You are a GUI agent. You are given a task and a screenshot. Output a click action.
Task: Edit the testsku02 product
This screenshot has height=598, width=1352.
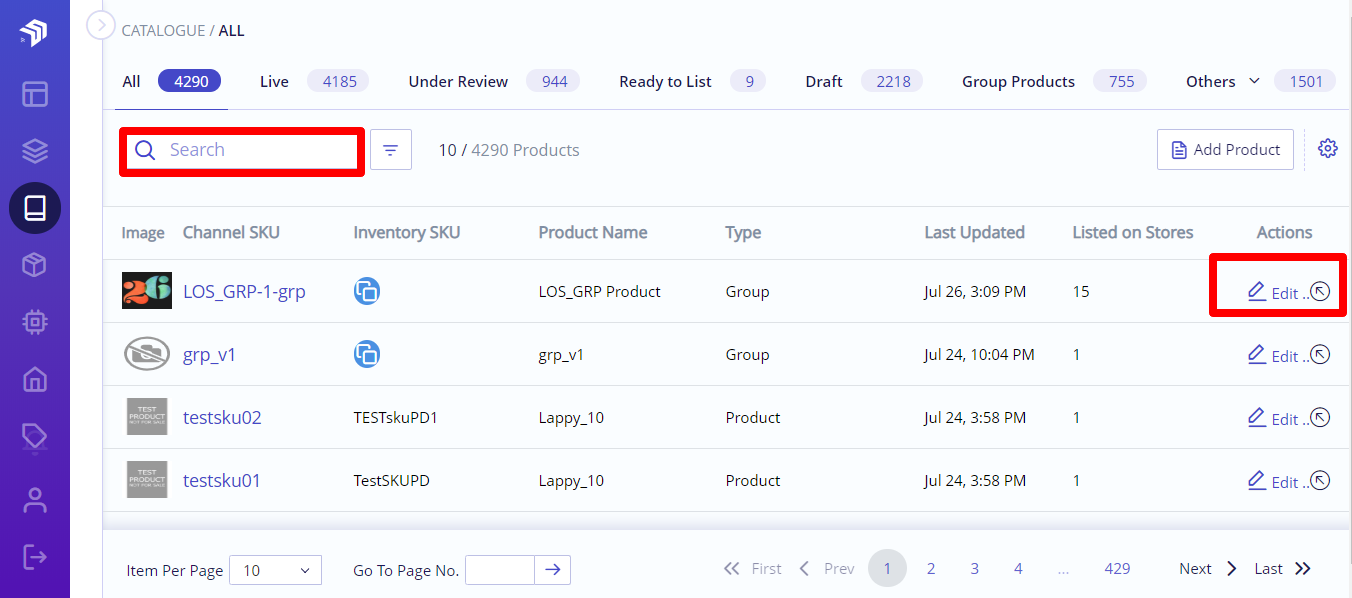[1274, 418]
